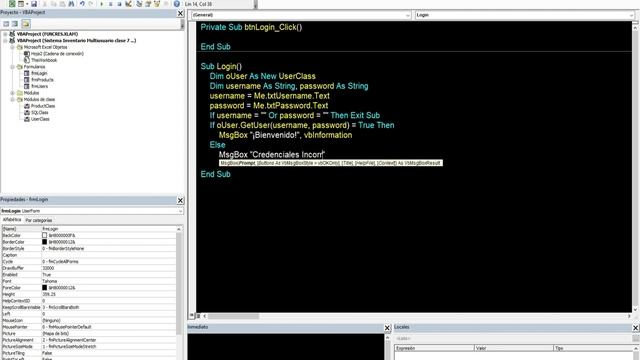Collapse Microsoft Excel Objetos folder
This screenshot has height=360, width=640.
coord(12,47)
